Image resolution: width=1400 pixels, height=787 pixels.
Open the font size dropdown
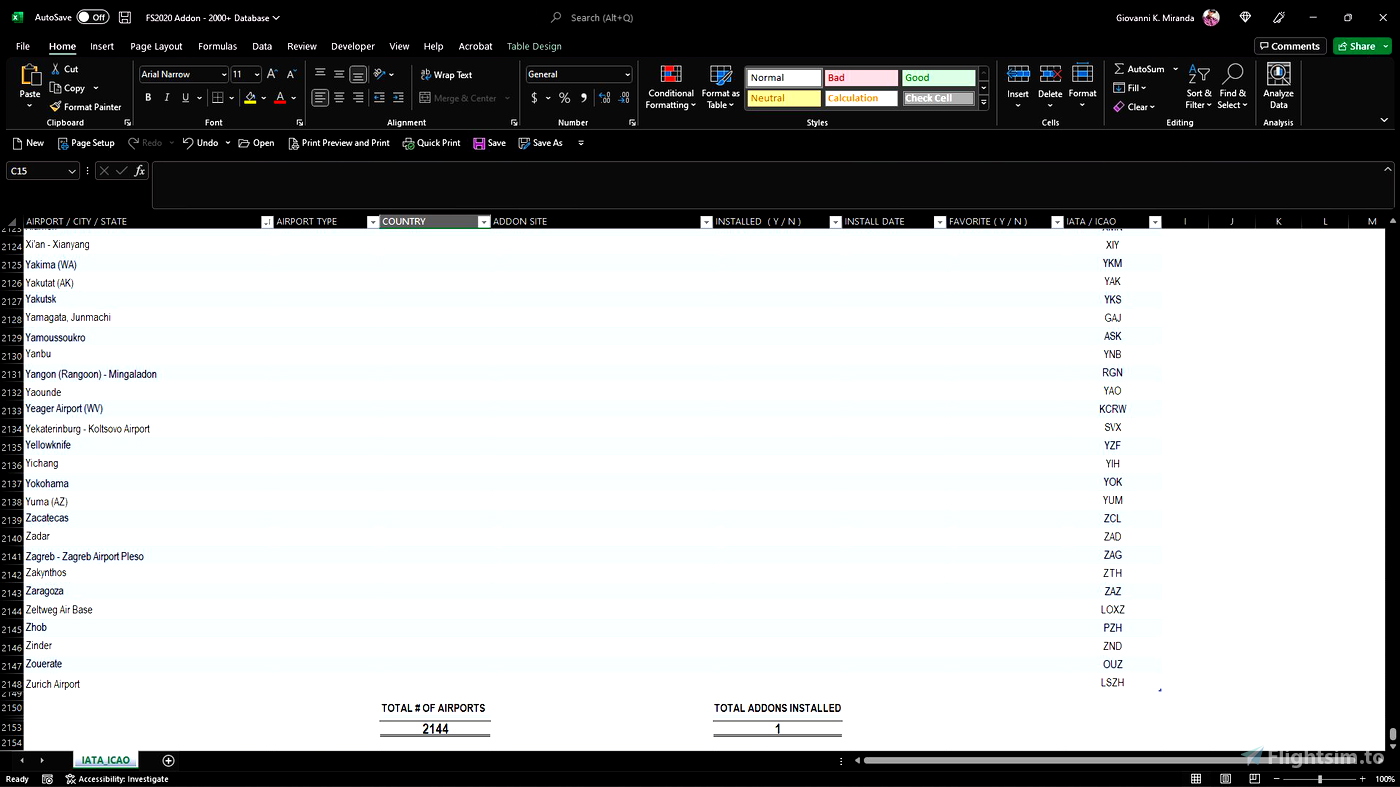click(x=257, y=75)
